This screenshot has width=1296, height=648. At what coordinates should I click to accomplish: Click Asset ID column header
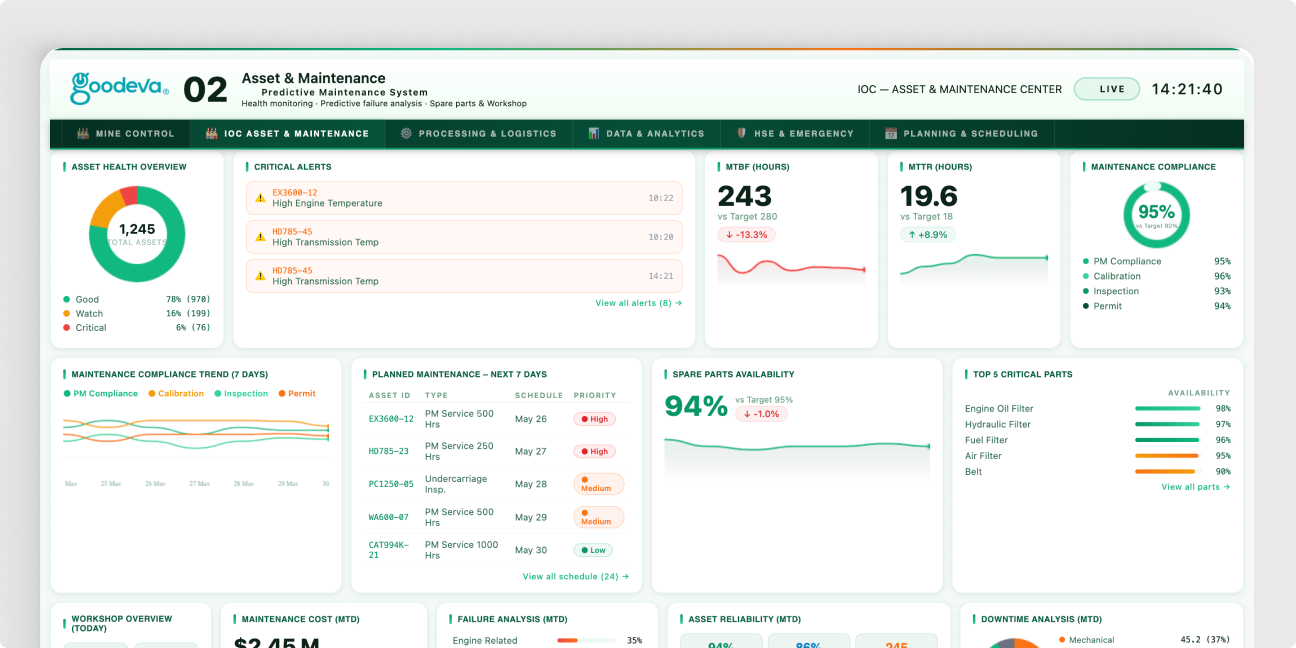pos(390,395)
